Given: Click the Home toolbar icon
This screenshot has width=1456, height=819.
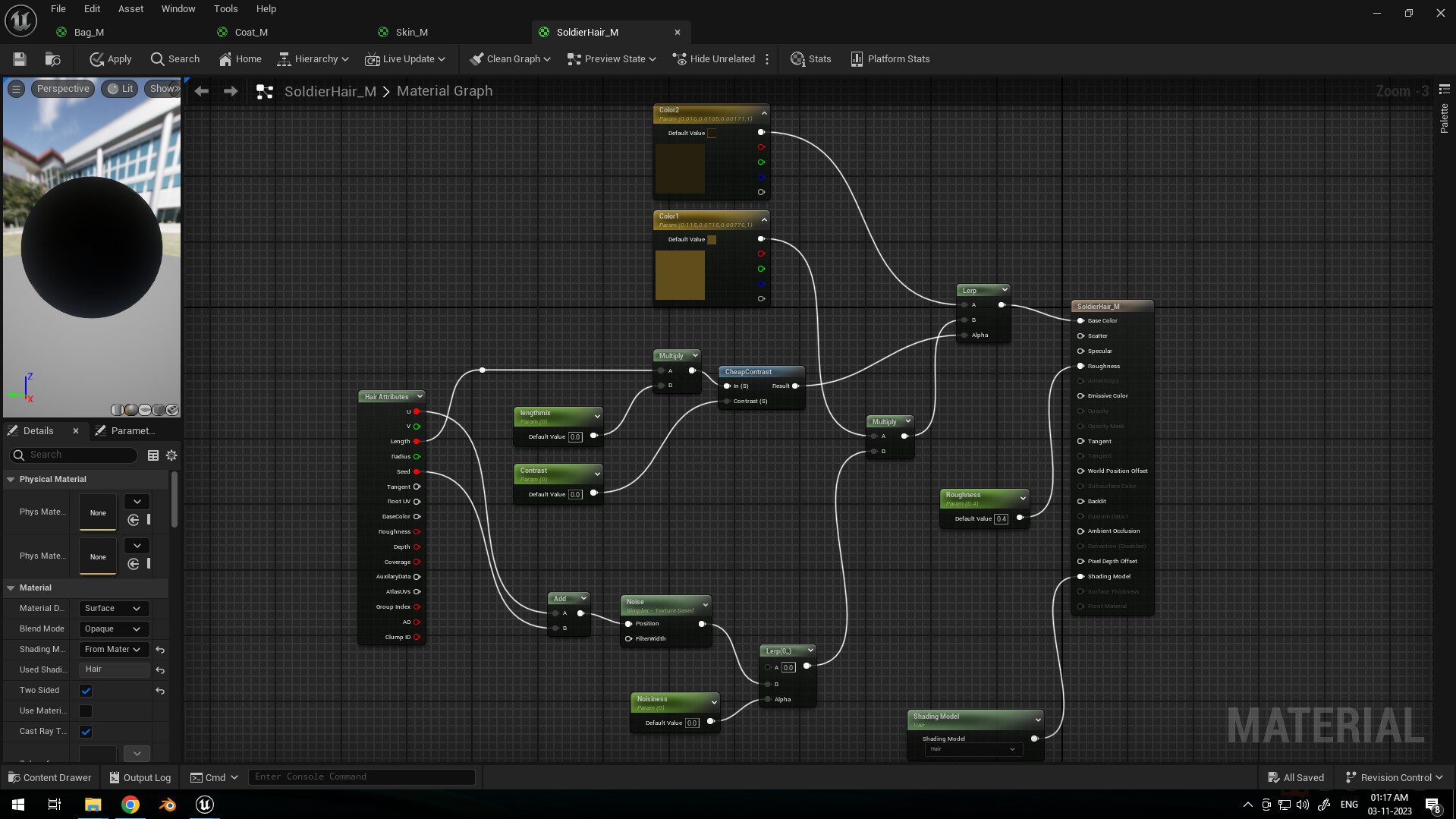Looking at the screenshot, I should click(x=240, y=59).
